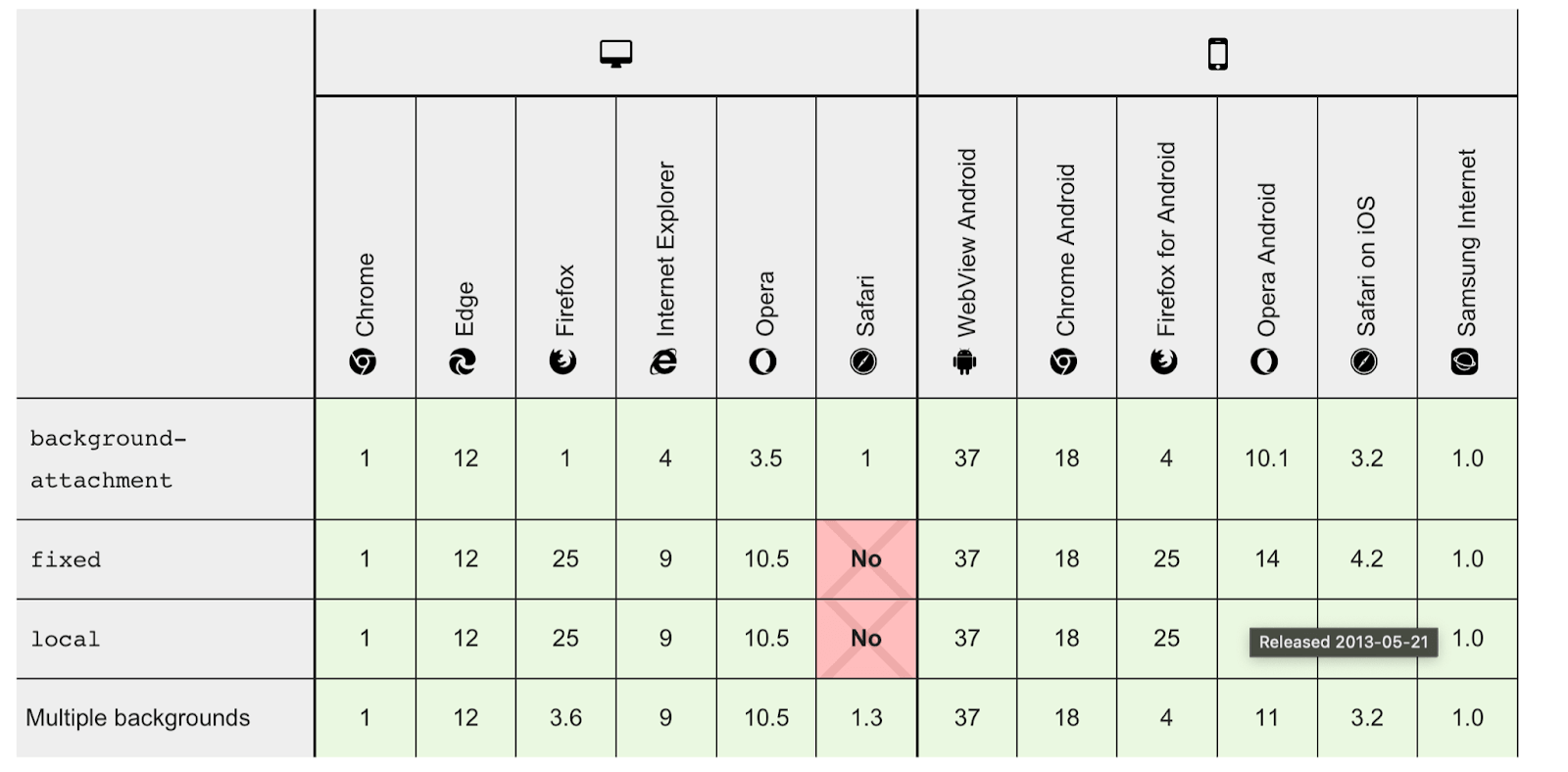
Task: Select the fixed feature row label
Action: click(66, 559)
